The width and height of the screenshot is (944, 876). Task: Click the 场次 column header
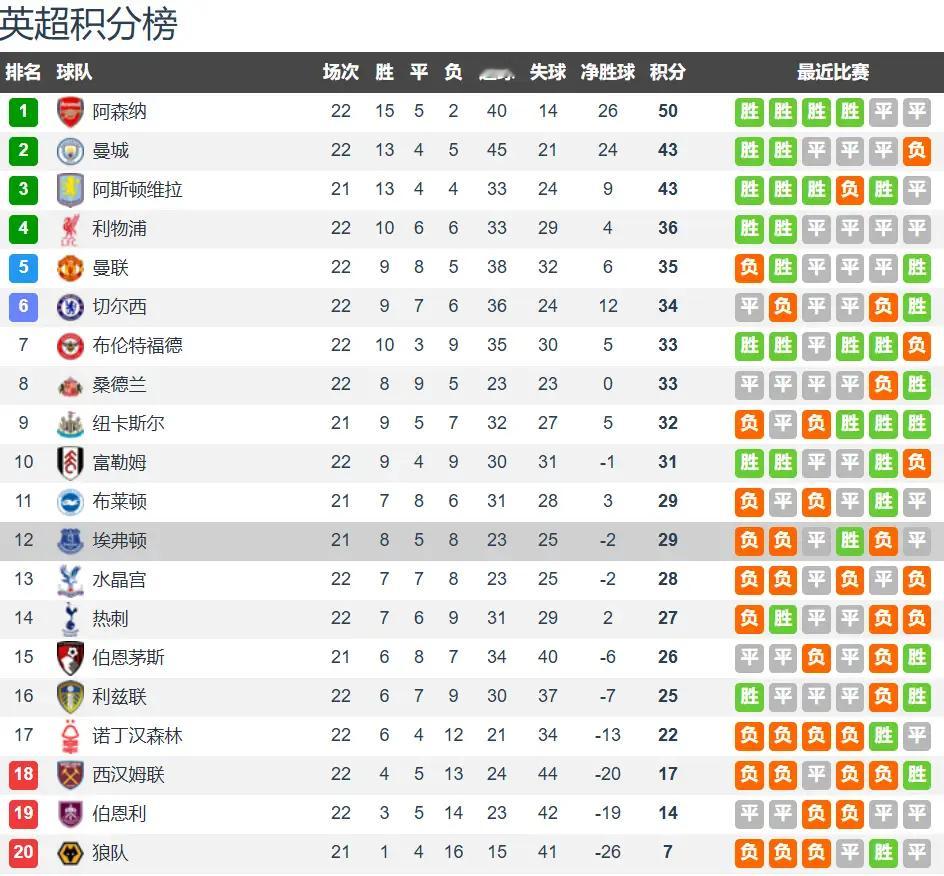tap(341, 72)
